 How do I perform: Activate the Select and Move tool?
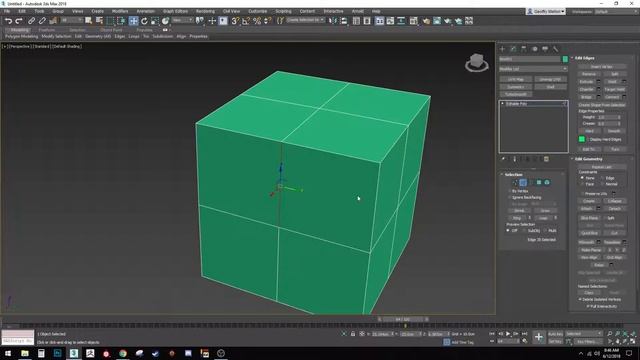133,21
